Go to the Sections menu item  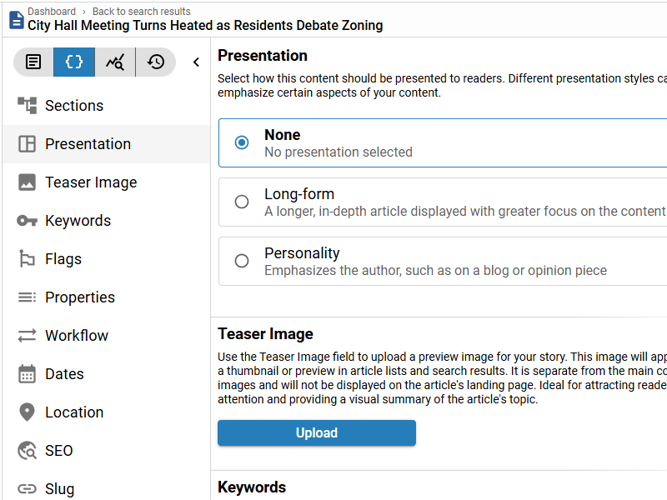click(x=74, y=105)
